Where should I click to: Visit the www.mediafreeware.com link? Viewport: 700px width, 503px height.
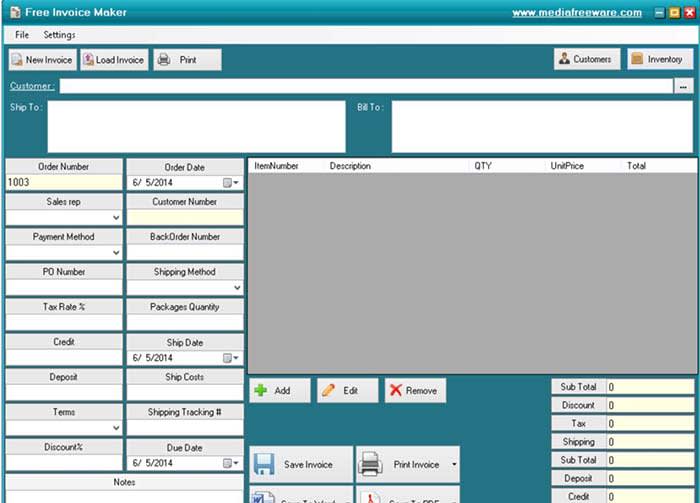click(x=576, y=13)
